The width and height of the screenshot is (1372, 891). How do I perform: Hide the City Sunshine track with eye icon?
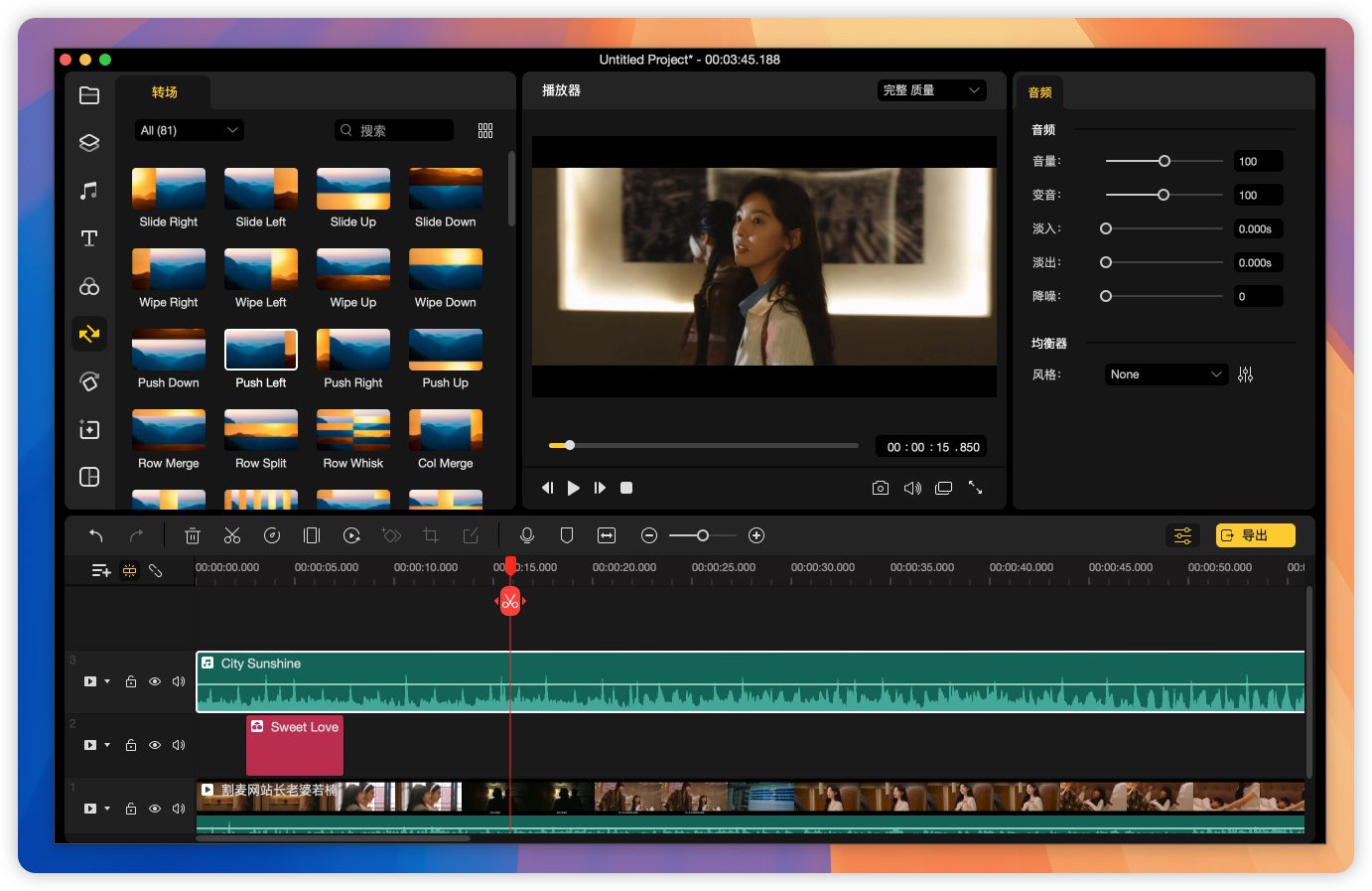155,681
